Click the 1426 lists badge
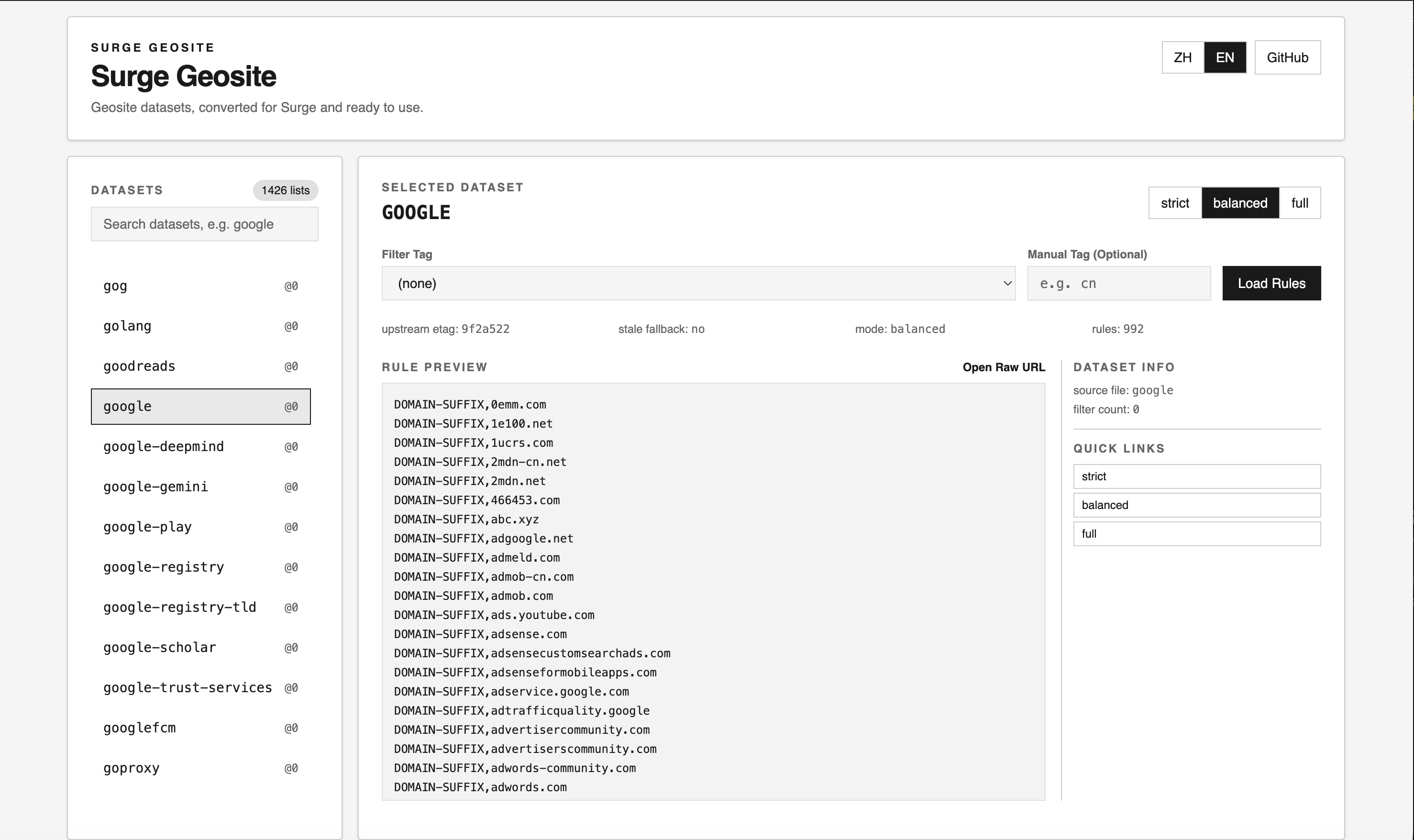Screen dimensions: 1414x840 pyautogui.click(x=285, y=190)
